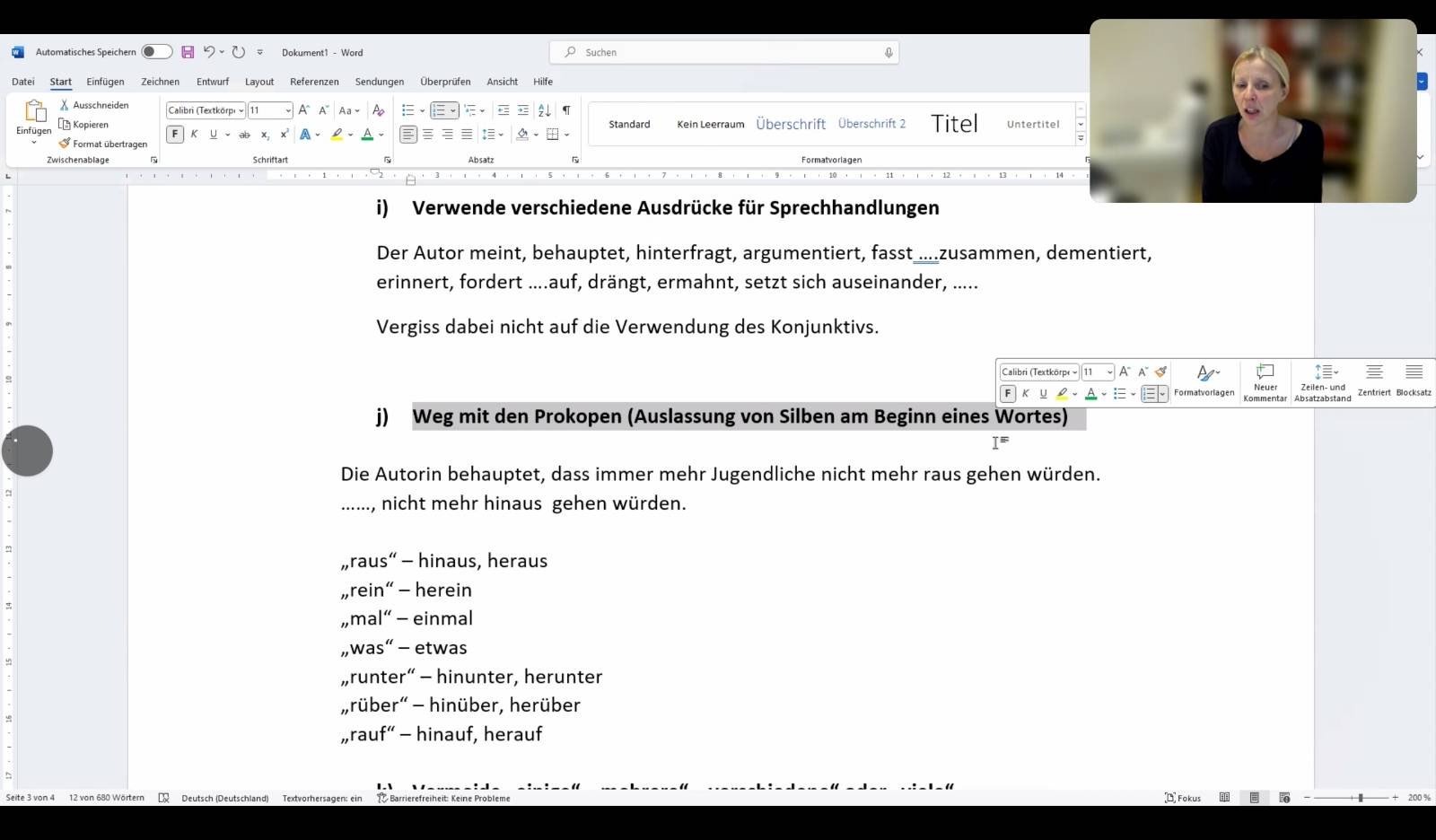This screenshot has height=840, width=1436.
Task: Open accessibility check in status bar
Action: (443, 798)
